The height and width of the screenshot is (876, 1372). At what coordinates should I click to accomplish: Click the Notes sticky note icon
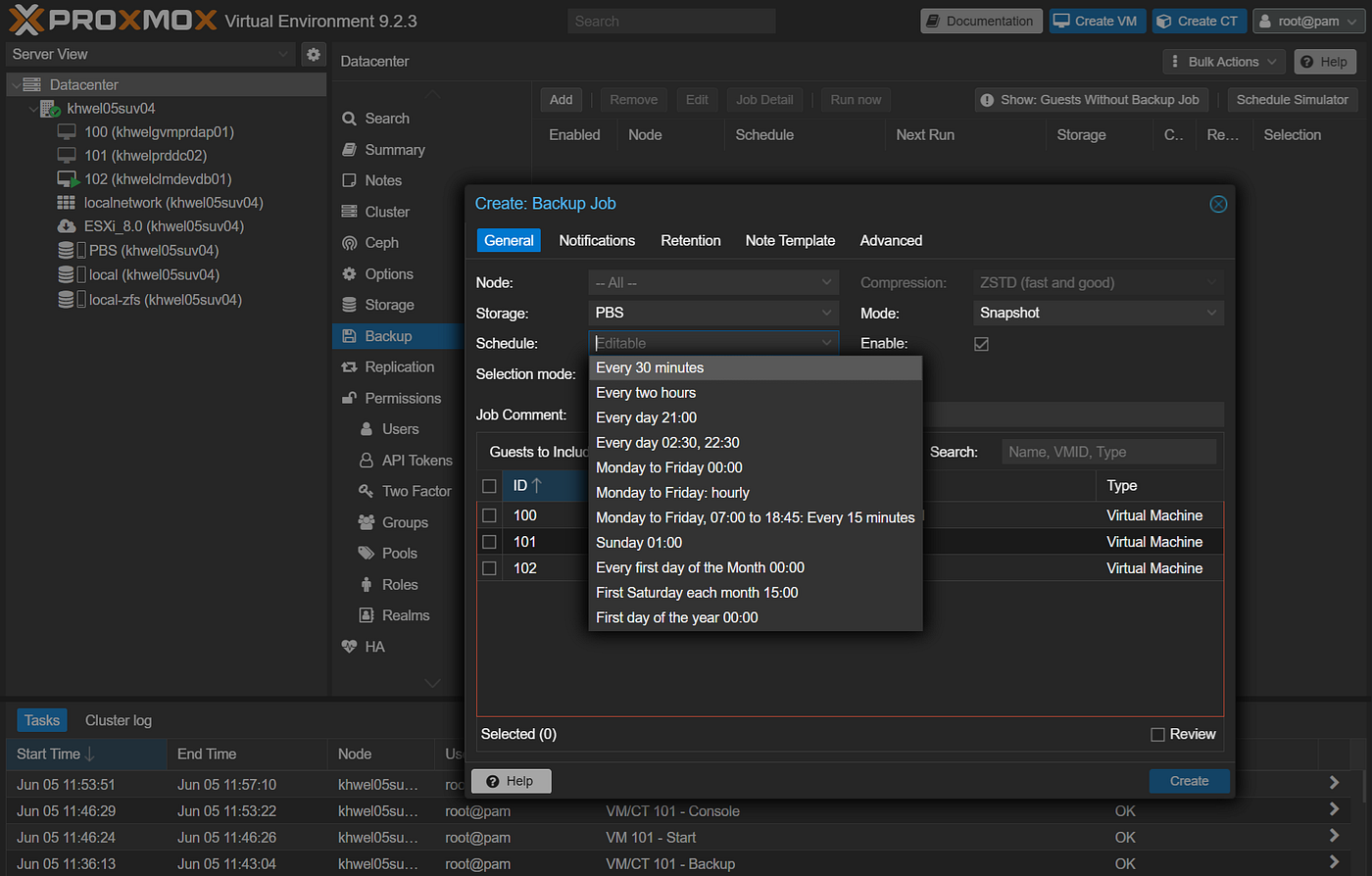point(349,181)
